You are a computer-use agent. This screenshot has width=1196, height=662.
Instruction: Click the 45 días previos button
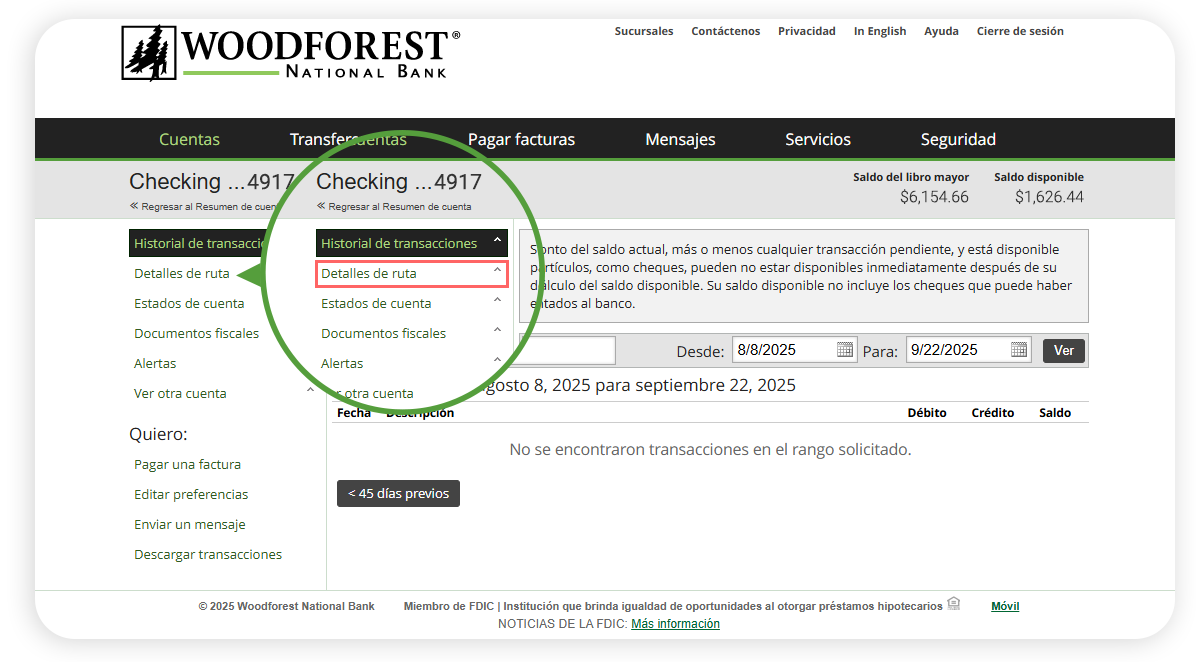coord(398,493)
